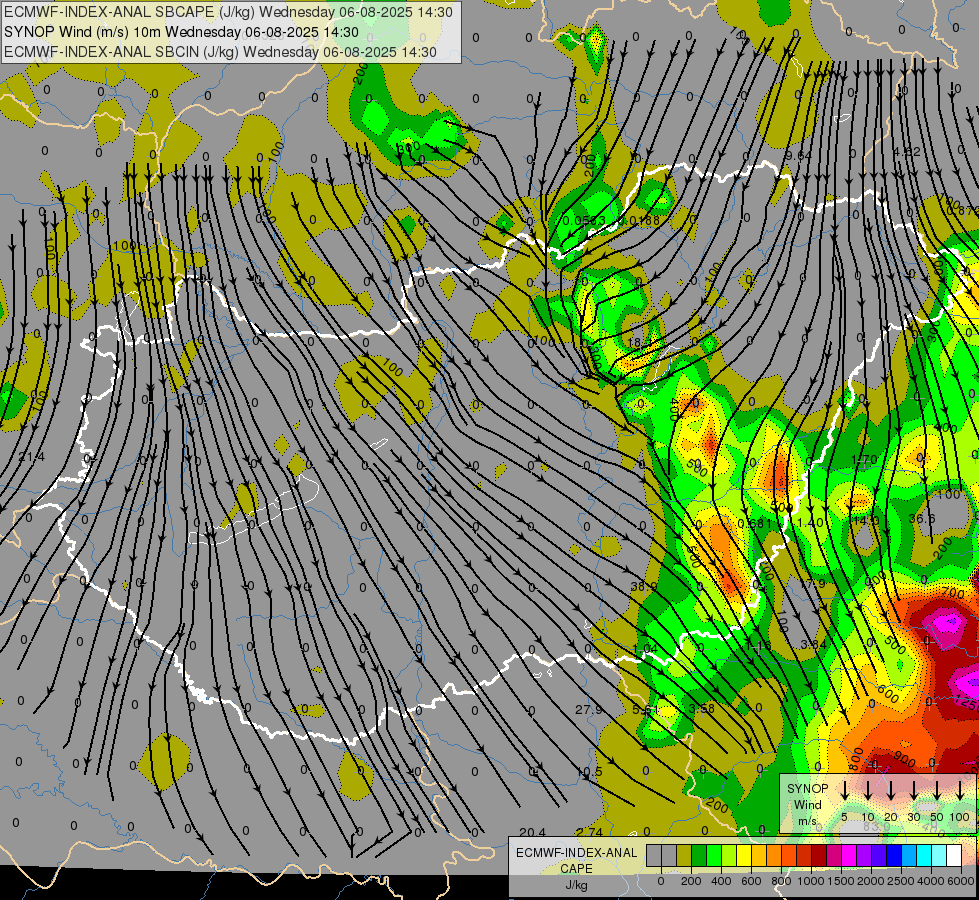
Task: Click the 3.64 value on map
Action: (814, 644)
